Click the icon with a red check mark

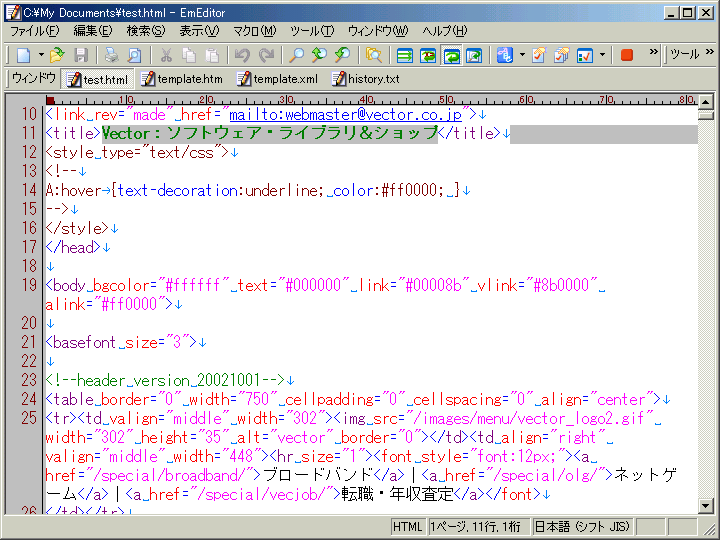585,56
